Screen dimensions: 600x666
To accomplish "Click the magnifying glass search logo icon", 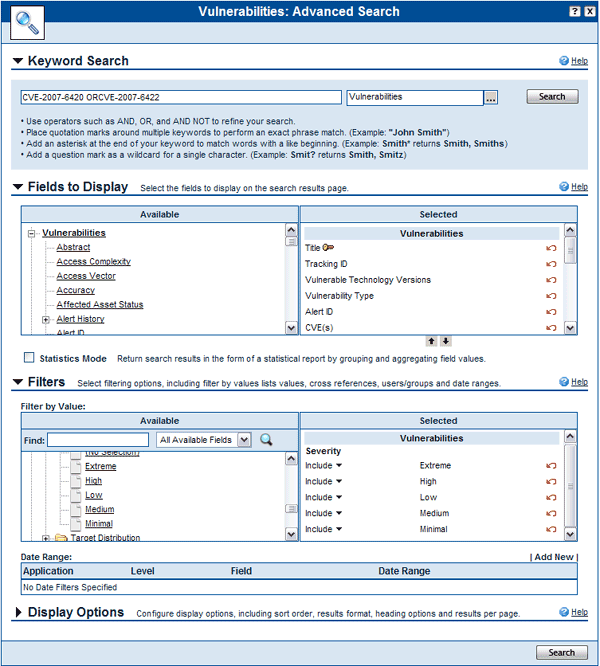I will pyautogui.click(x=27, y=23).
